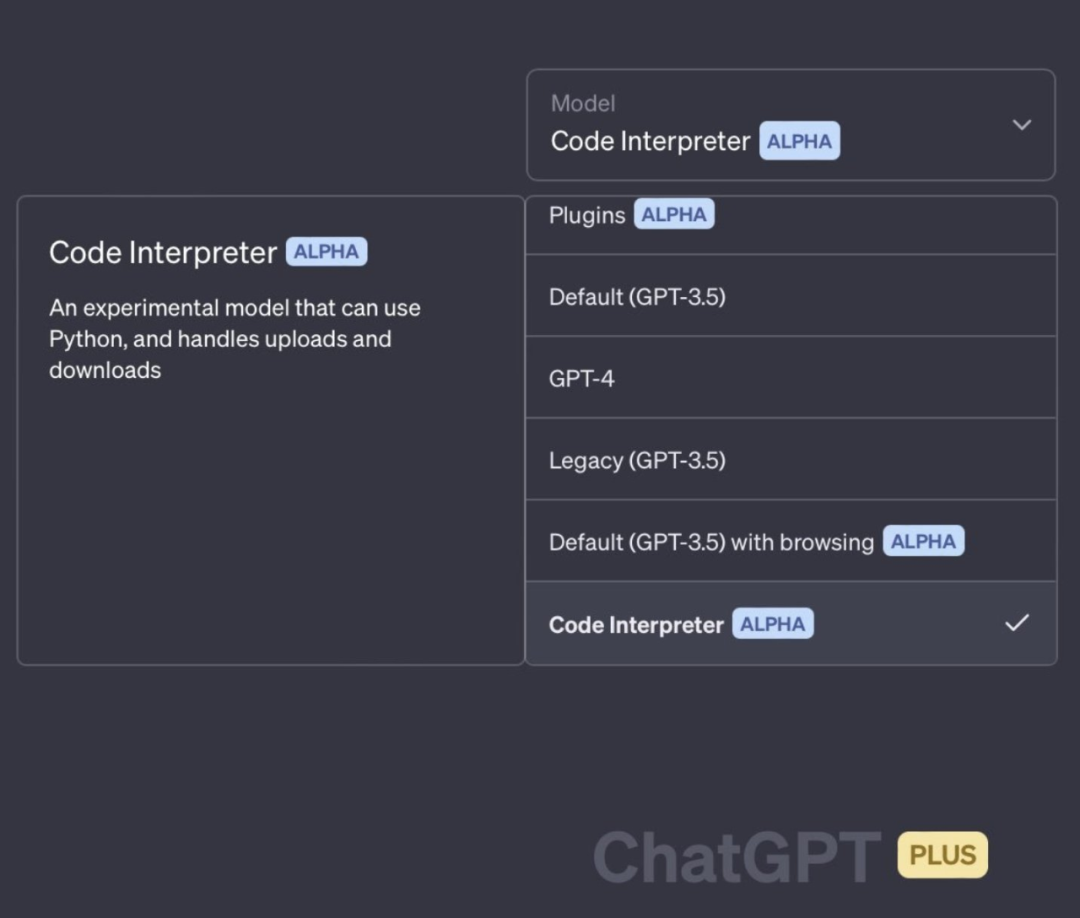Click the Code Interpreter list entry
The width and height of the screenshot is (1080, 918).
click(x=636, y=625)
